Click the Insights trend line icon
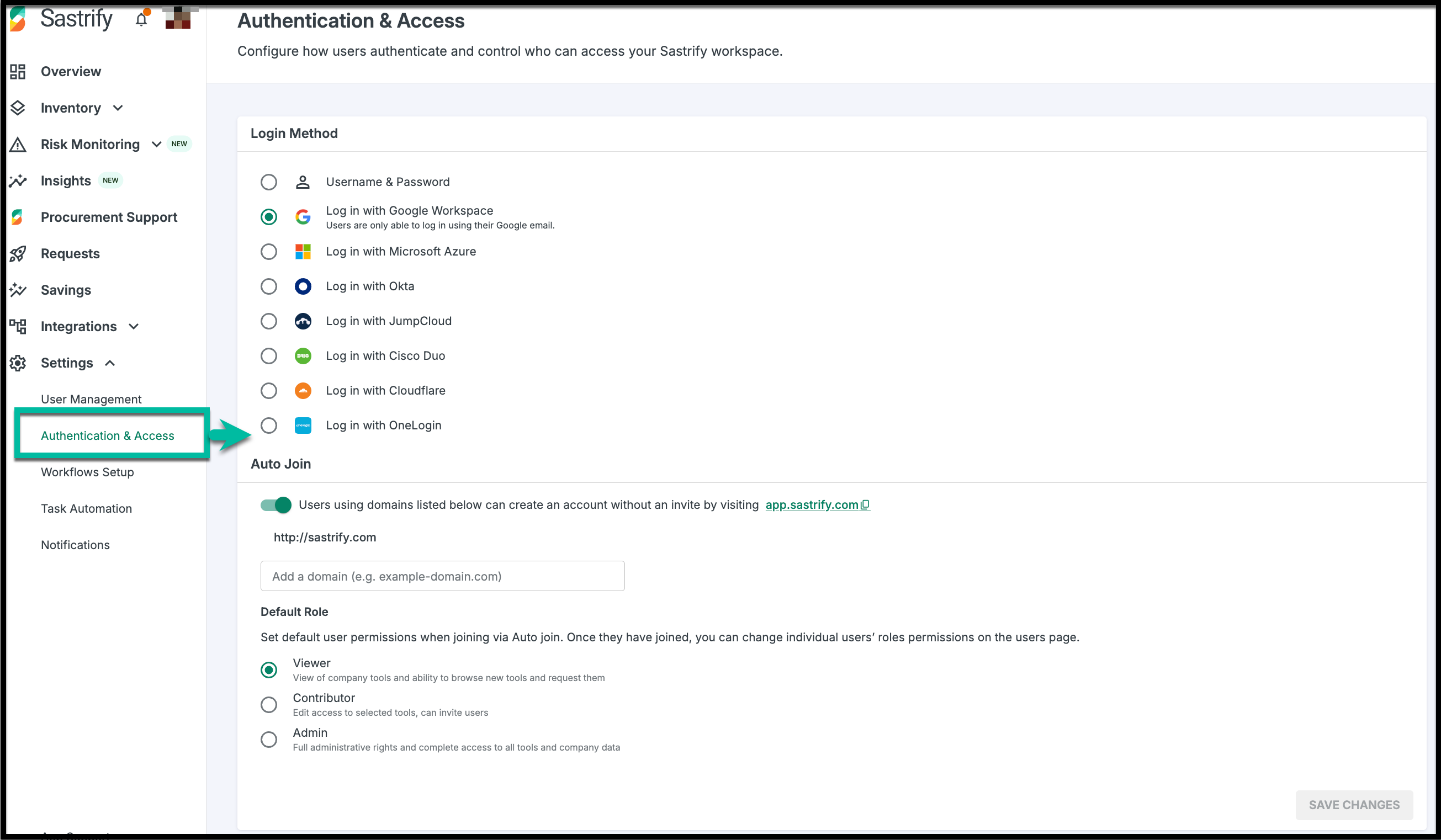This screenshot has height=840, width=1441. coord(18,181)
